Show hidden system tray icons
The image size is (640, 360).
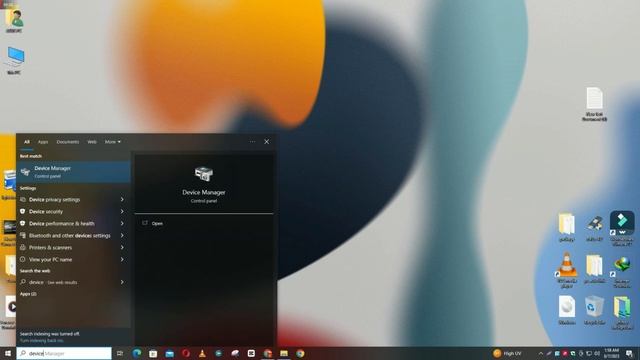[x=541, y=353]
